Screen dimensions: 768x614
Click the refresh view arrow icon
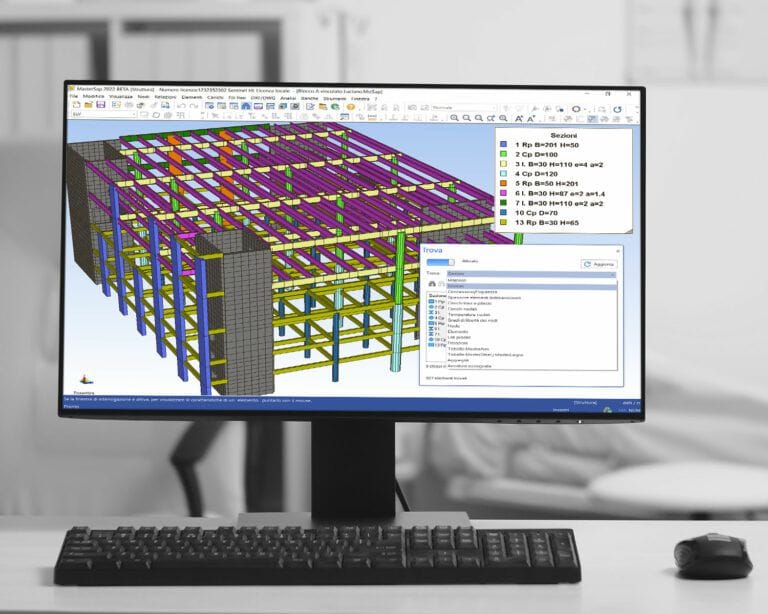617,108
